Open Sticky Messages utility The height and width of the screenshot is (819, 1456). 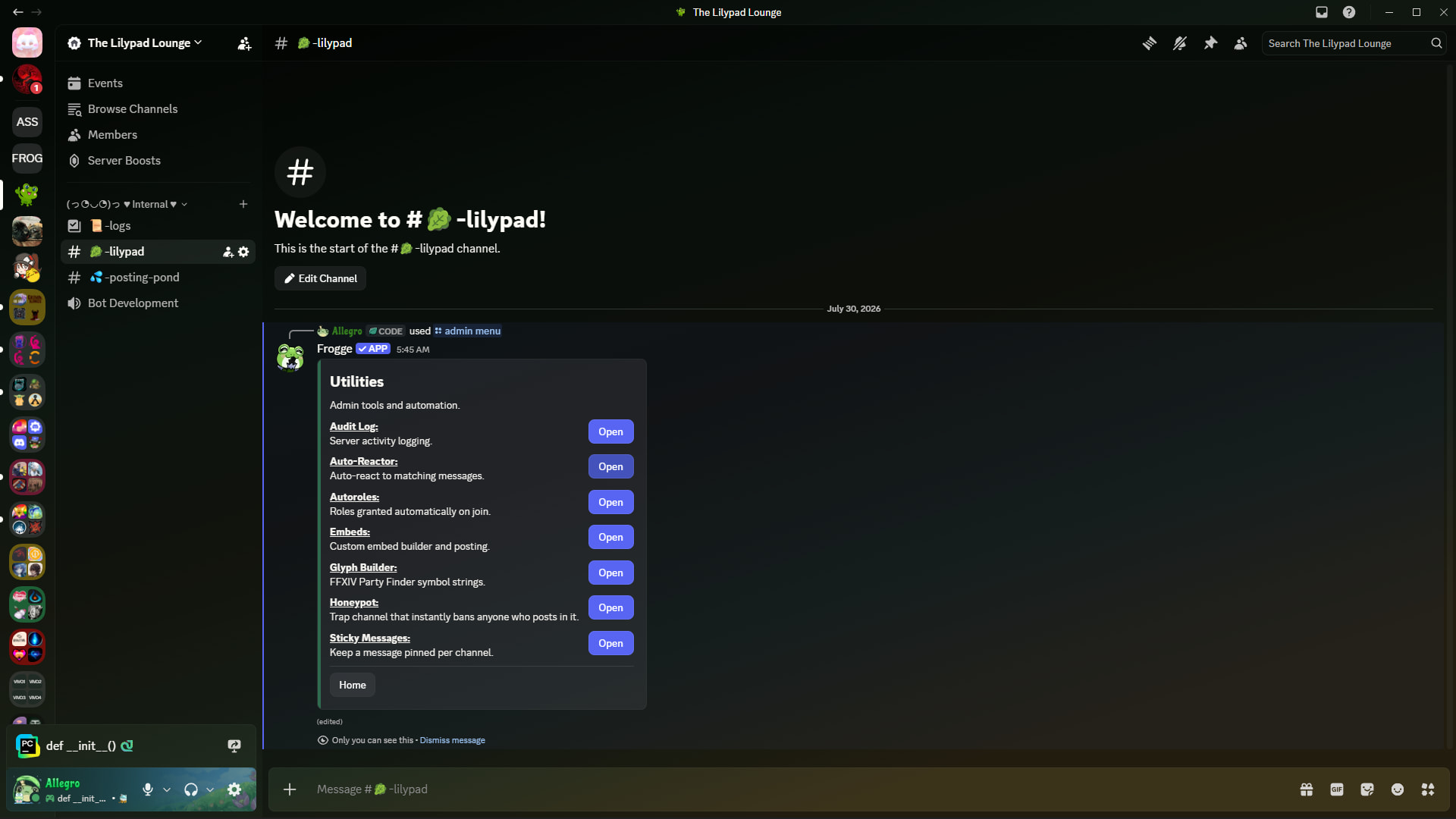[610, 643]
